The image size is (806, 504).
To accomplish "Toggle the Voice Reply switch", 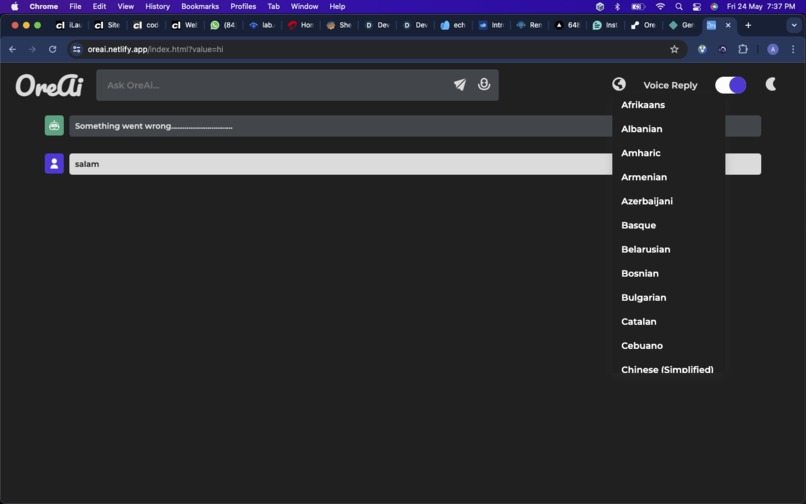I will click(730, 85).
